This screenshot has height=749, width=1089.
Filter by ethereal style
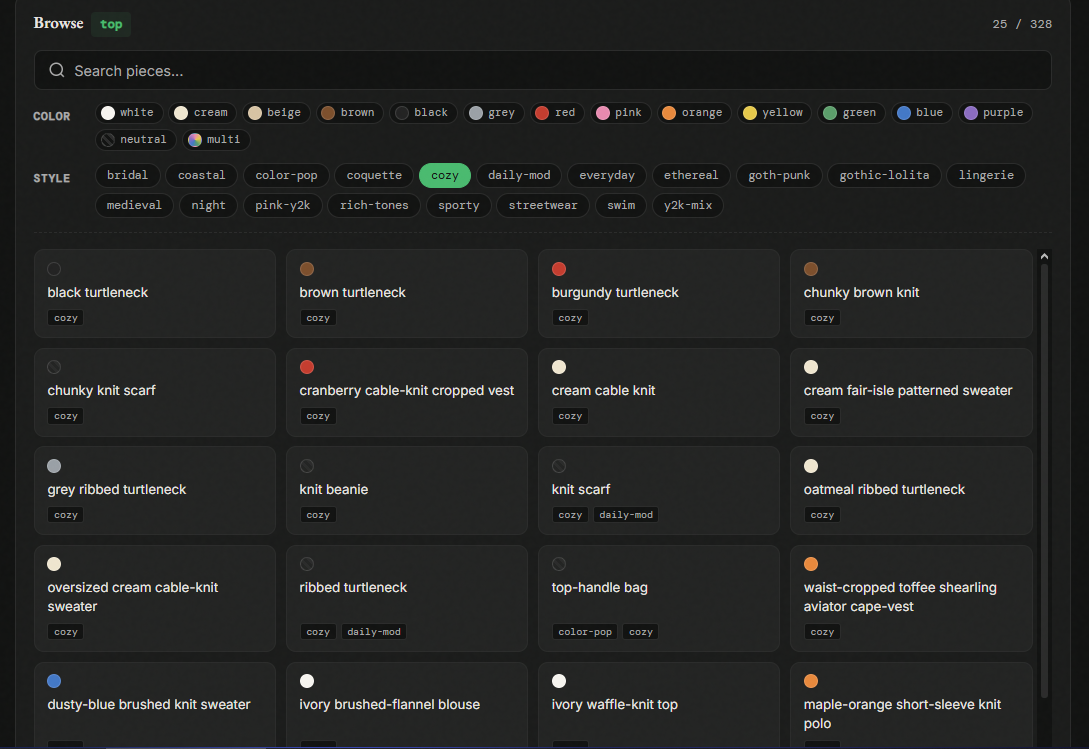690,175
